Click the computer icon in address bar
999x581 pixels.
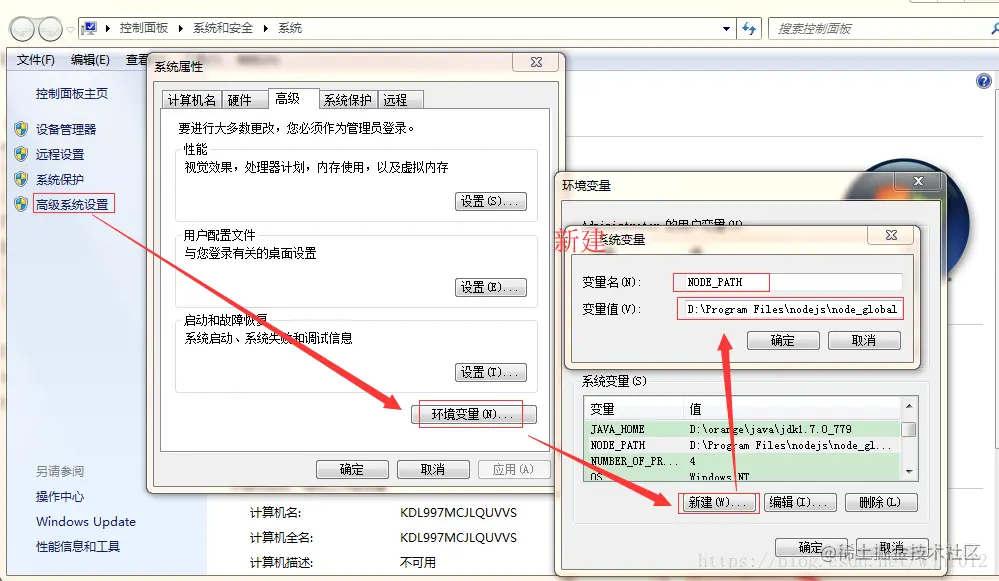tap(90, 28)
